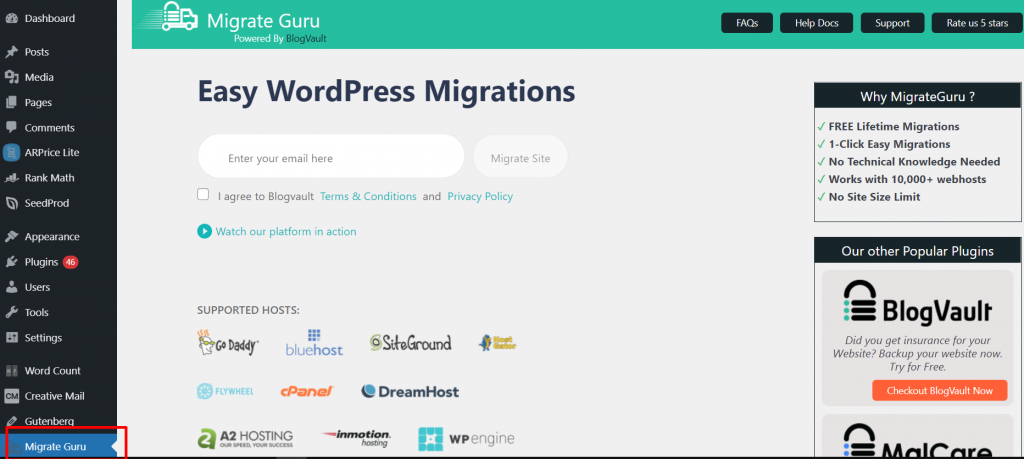Image resolution: width=1024 pixels, height=459 pixels.
Task: Click the Plugins plug icon
Action: pos(11,262)
